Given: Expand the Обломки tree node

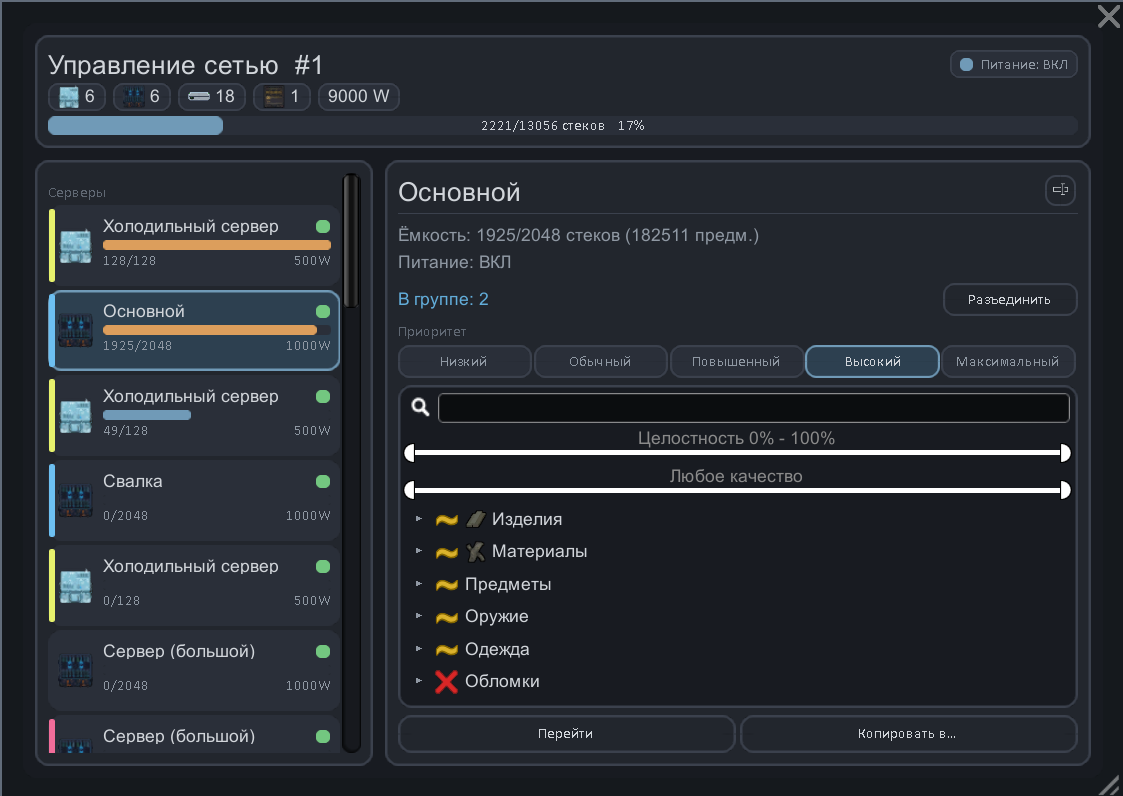Looking at the screenshot, I should click(419, 681).
